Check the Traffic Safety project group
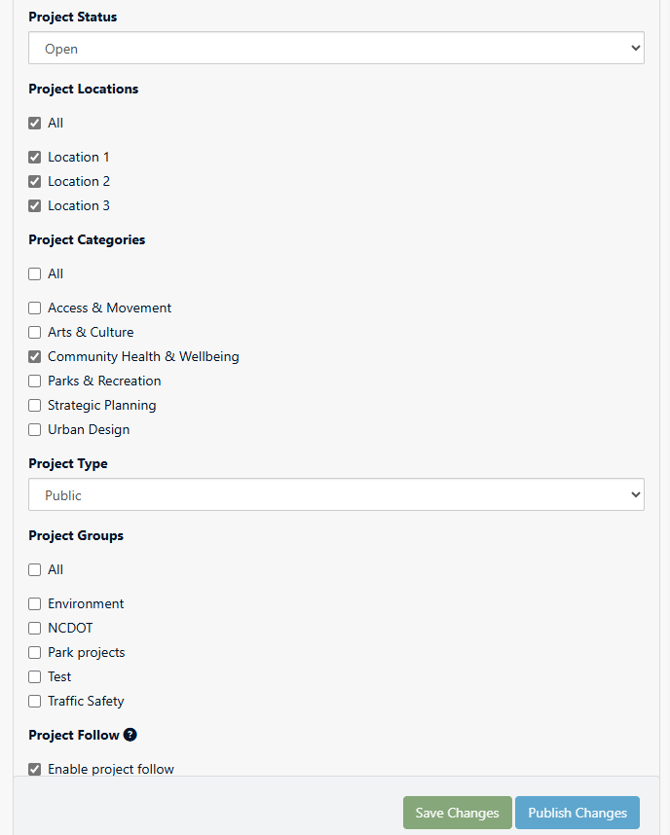The height and width of the screenshot is (835, 670). pyautogui.click(x=35, y=701)
